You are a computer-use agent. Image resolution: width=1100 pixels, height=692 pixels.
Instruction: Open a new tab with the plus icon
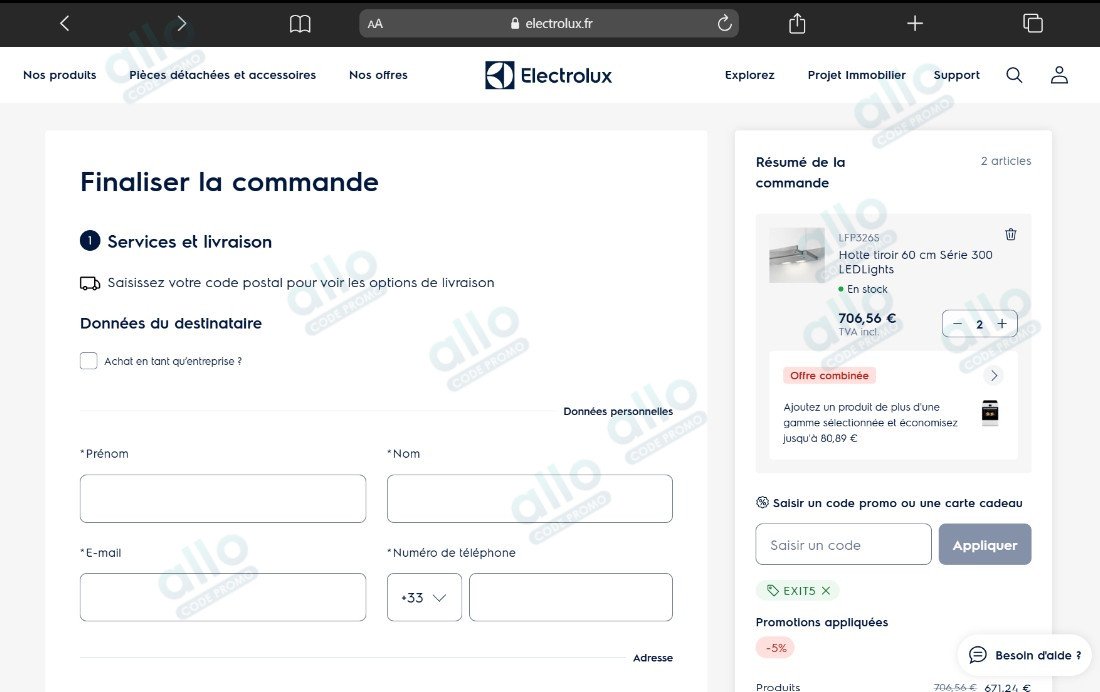(915, 23)
